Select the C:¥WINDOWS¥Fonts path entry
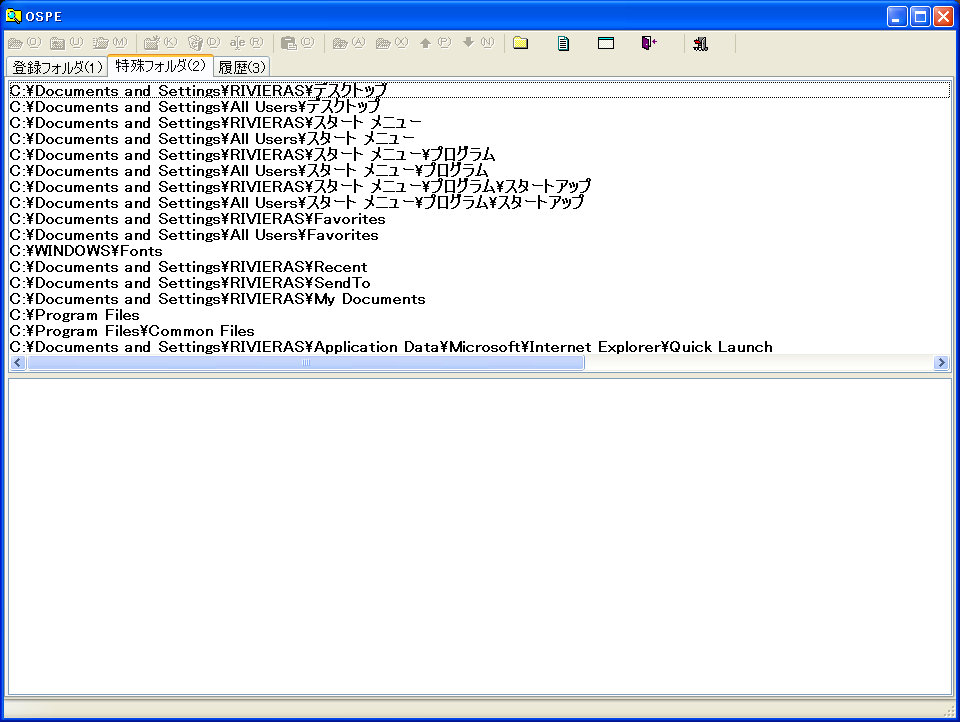960x722 pixels. pos(86,251)
